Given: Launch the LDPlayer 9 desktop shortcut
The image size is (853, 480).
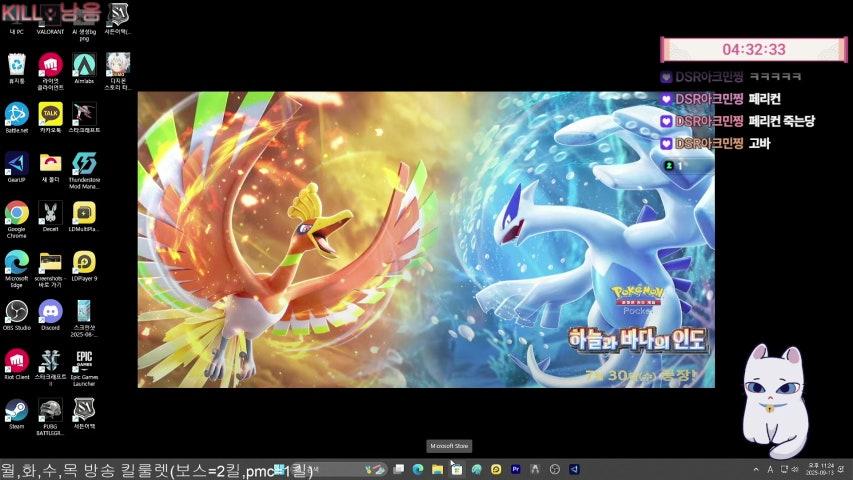Looking at the screenshot, I should coord(84,266).
